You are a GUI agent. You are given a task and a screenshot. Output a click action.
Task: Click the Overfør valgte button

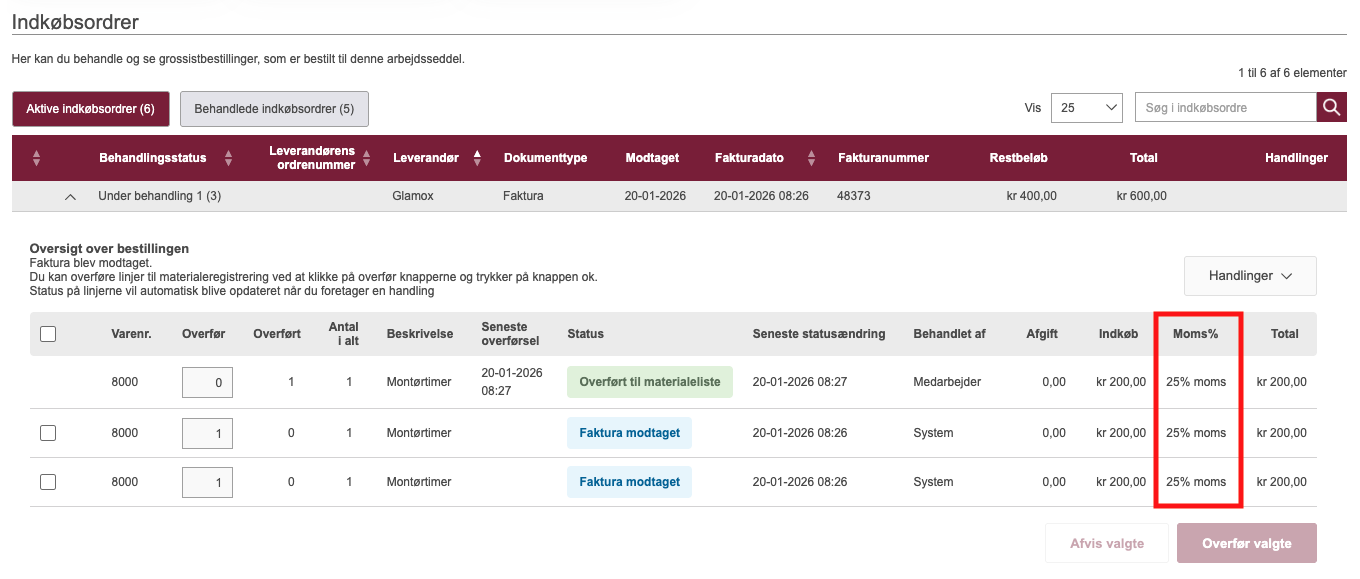(1246, 544)
